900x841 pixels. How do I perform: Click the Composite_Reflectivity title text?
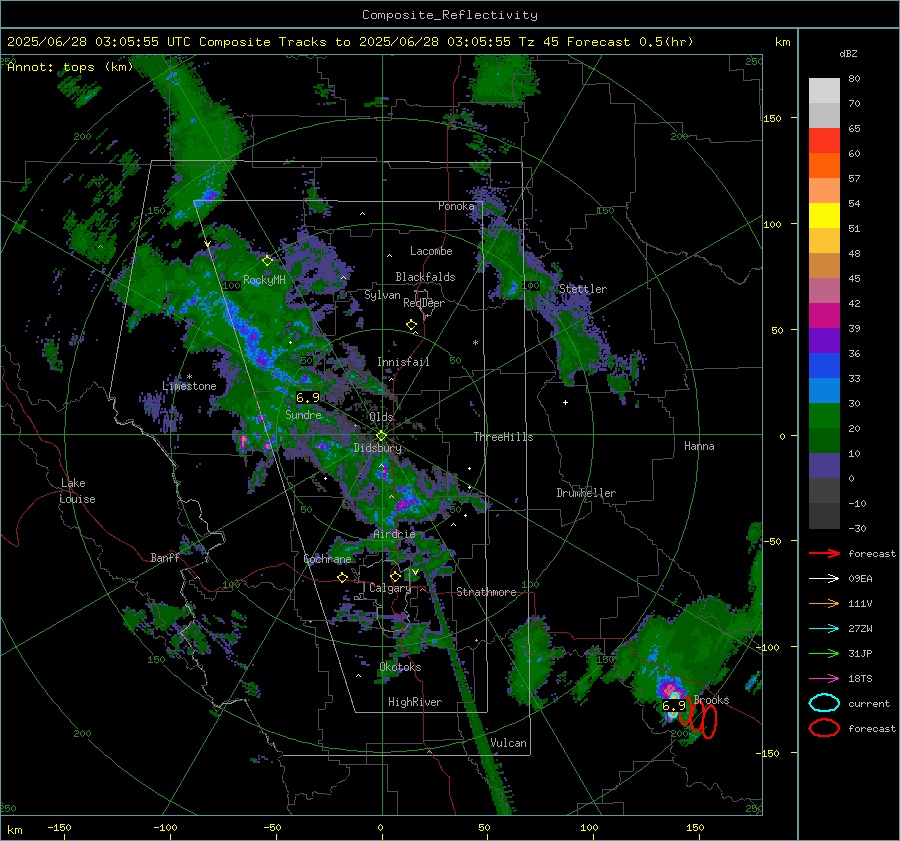click(x=449, y=15)
